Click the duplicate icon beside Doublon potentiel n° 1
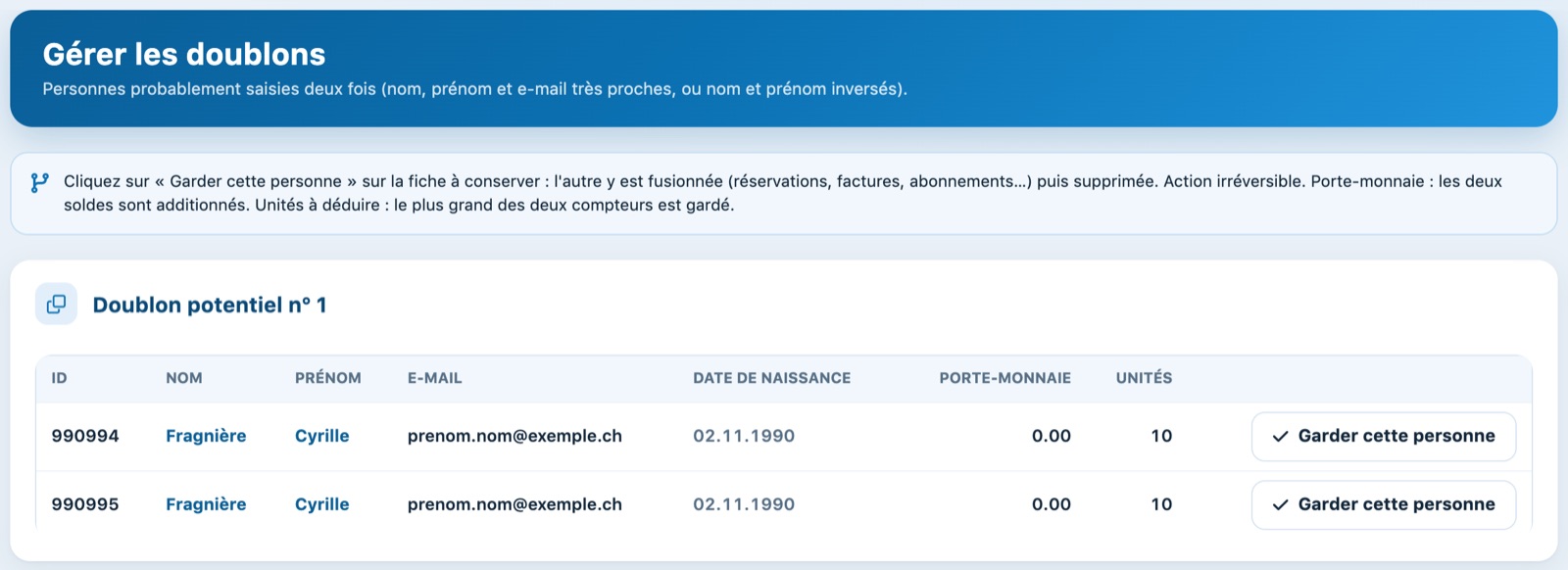Image resolution: width=1568 pixels, height=570 pixels. [x=57, y=304]
